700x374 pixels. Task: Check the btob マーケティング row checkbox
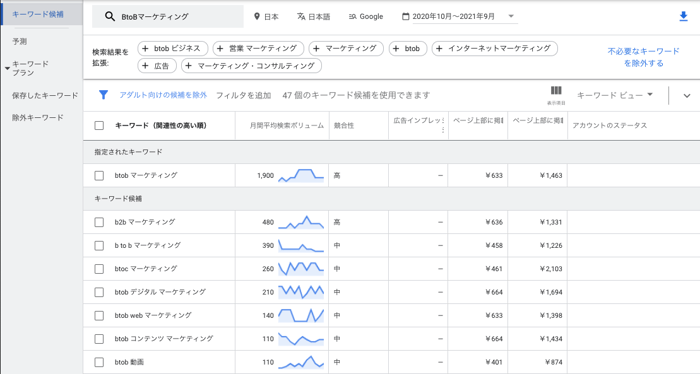99,175
